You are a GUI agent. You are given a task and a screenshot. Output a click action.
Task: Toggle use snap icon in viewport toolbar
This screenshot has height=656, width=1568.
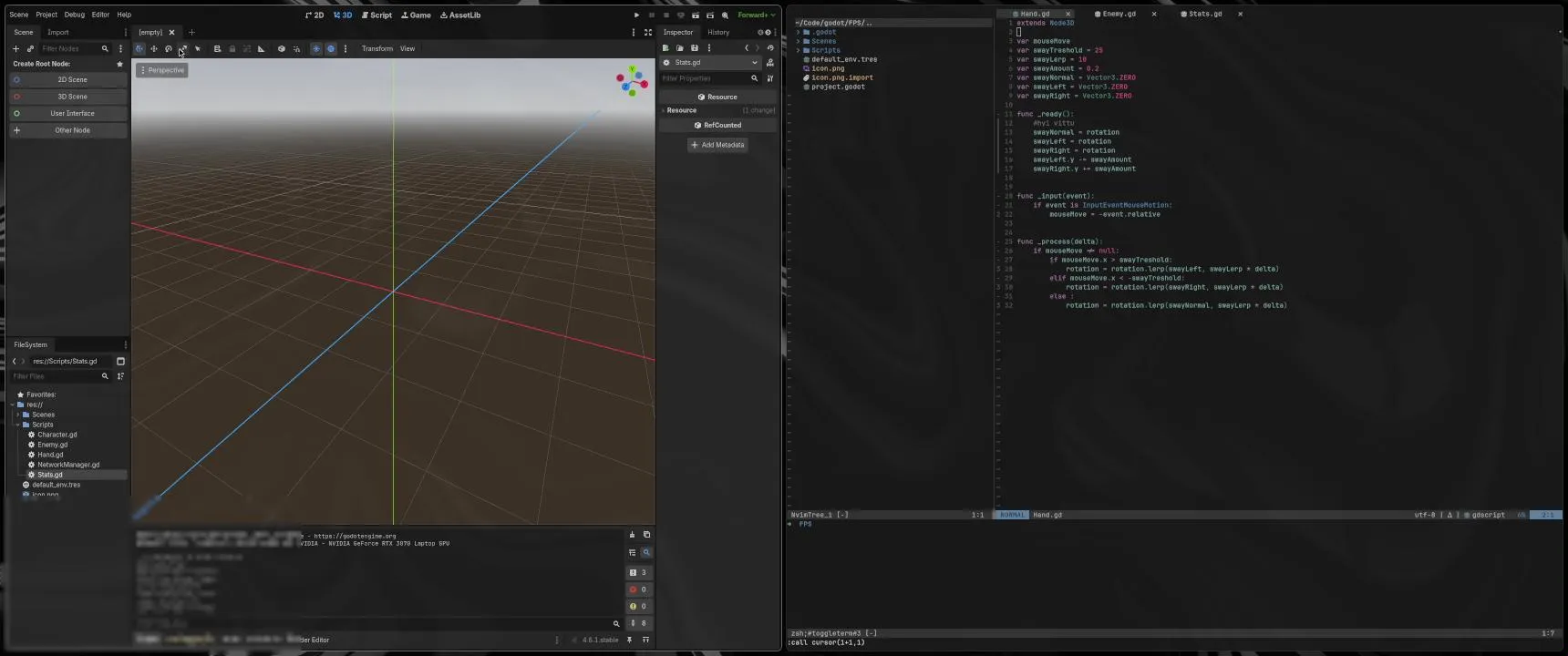coord(296,48)
